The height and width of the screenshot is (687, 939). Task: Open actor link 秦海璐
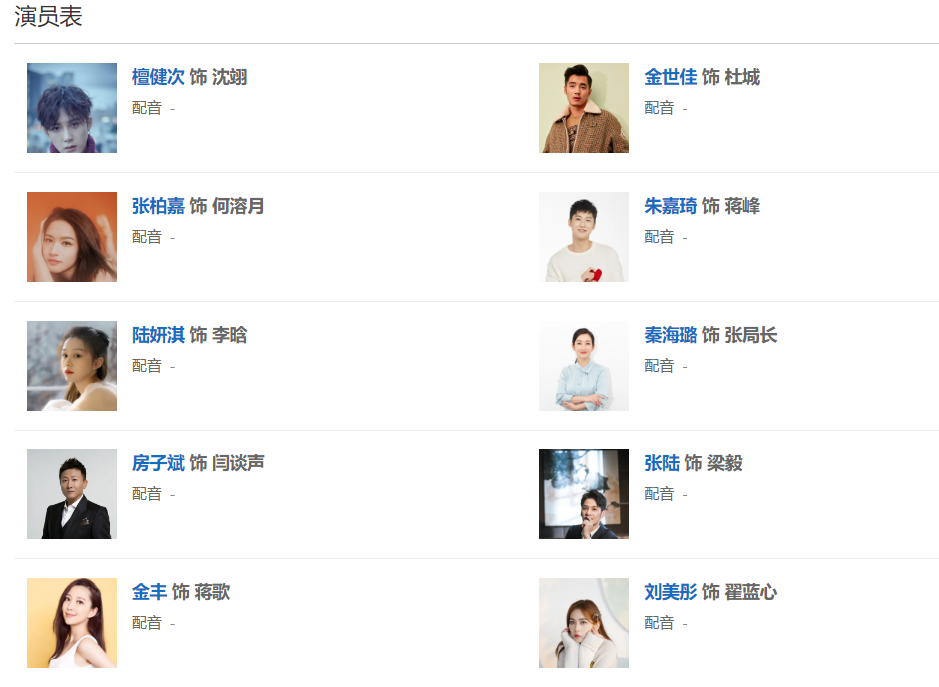click(x=670, y=336)
